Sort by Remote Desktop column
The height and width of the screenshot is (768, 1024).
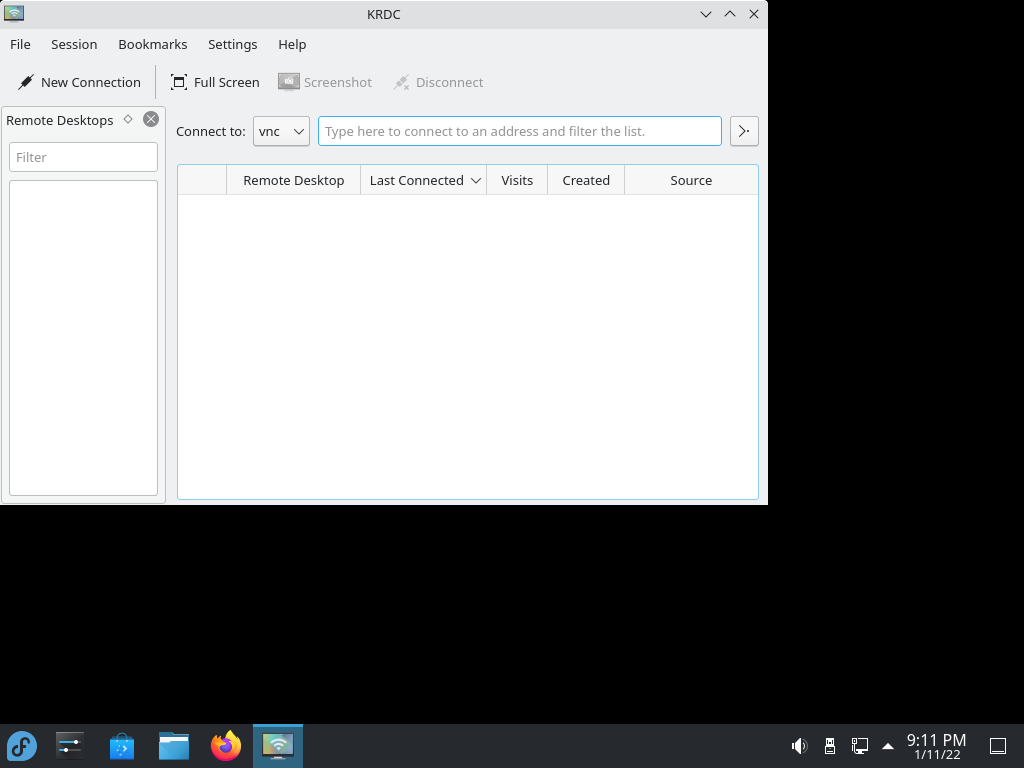tap(294, 180)
